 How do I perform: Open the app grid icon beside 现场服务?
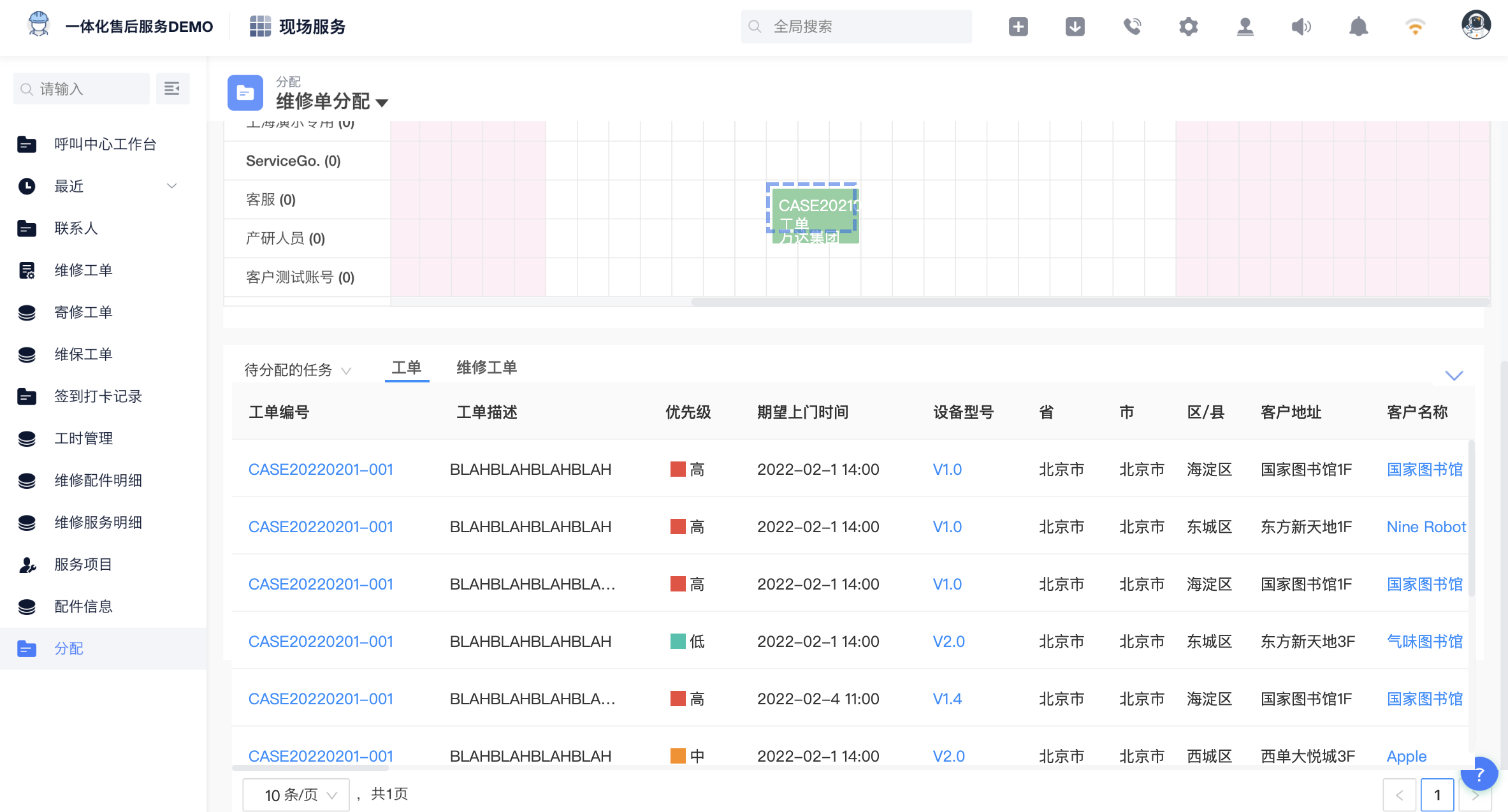(260, 27)
